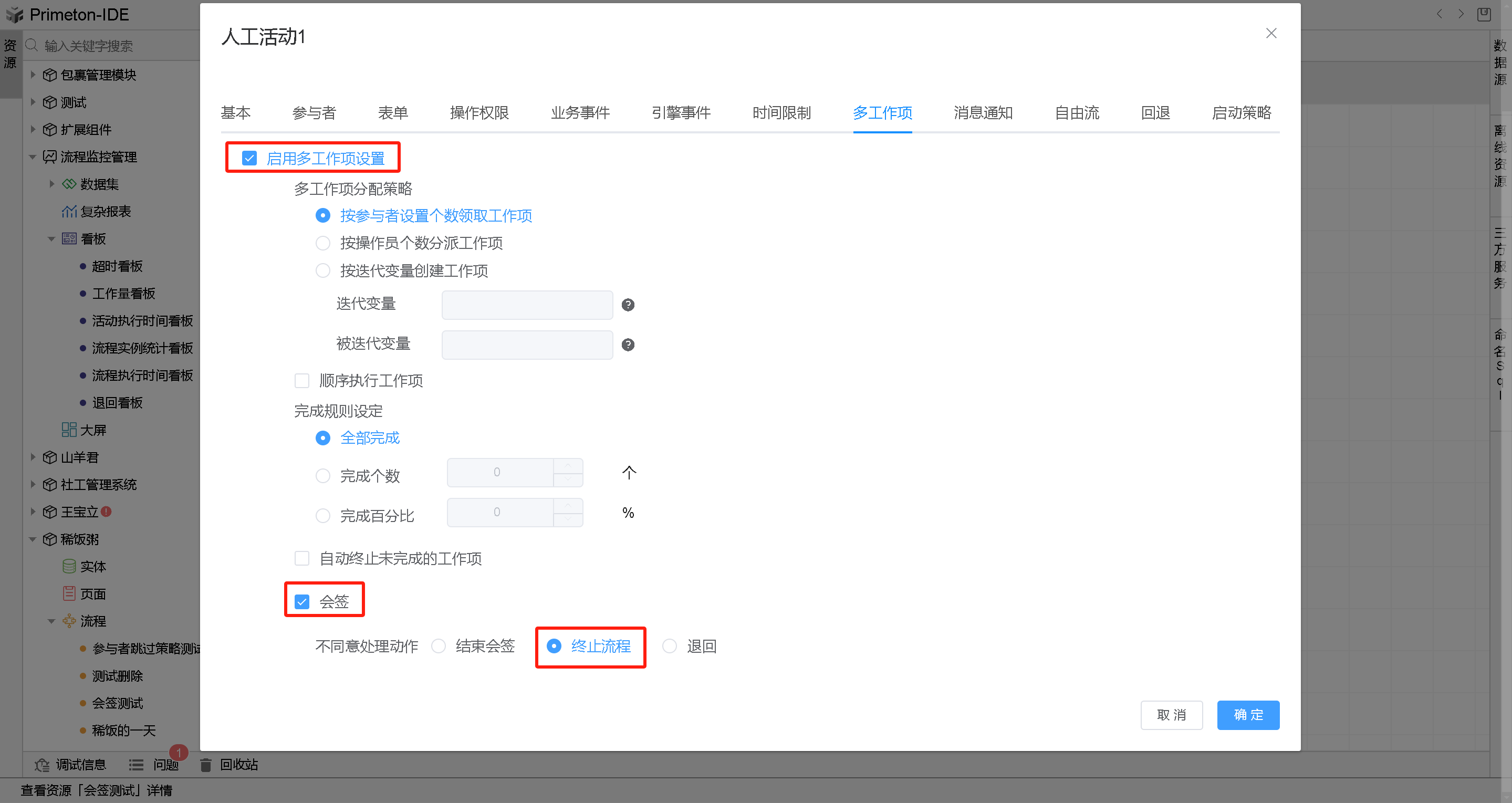Click the 实体 database icon
This screenshot has width=1512, height=803.
pyautogui.click(x=69, y=567)
